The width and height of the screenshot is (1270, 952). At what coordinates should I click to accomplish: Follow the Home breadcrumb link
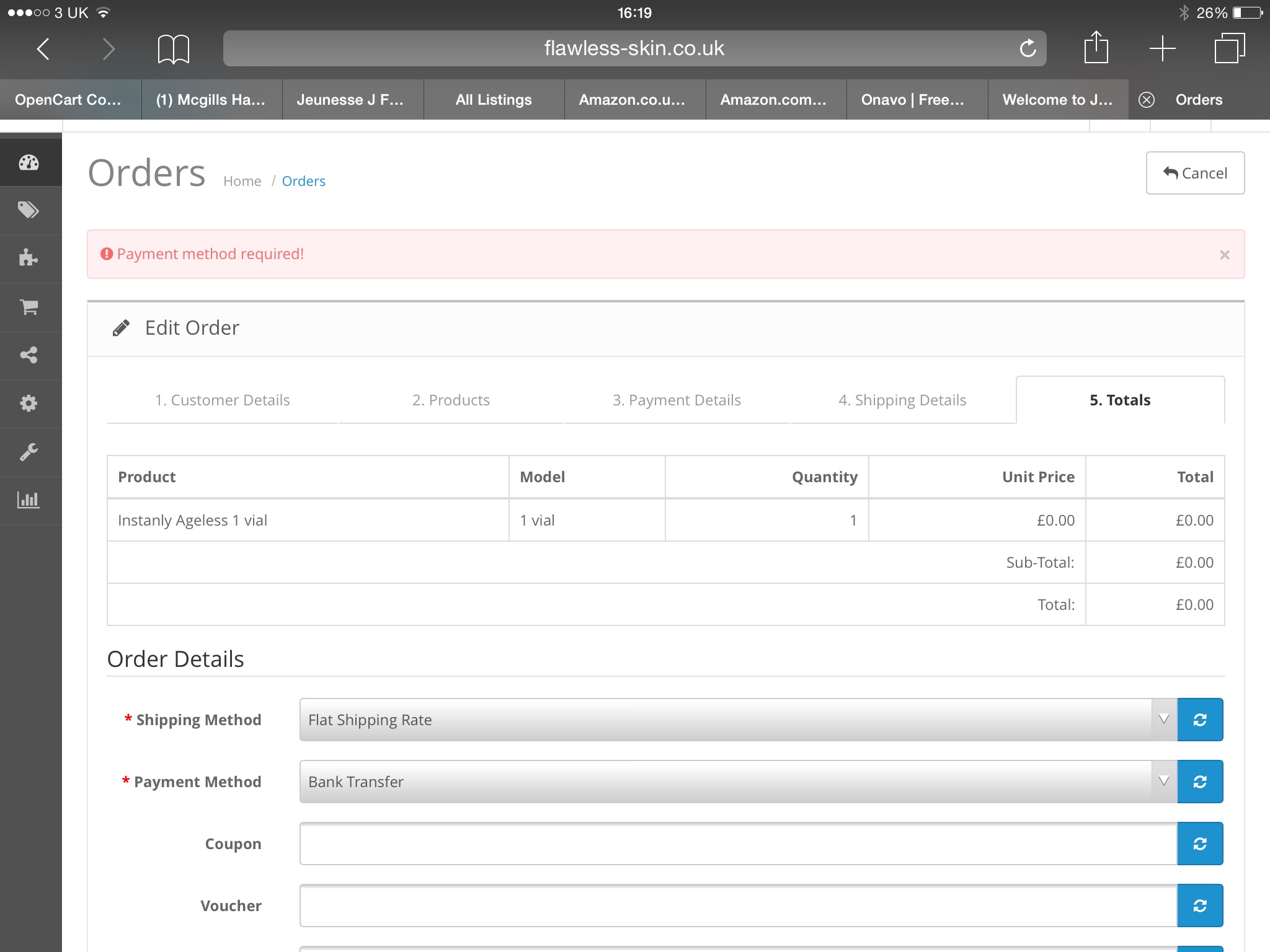(x=242, y=181)
